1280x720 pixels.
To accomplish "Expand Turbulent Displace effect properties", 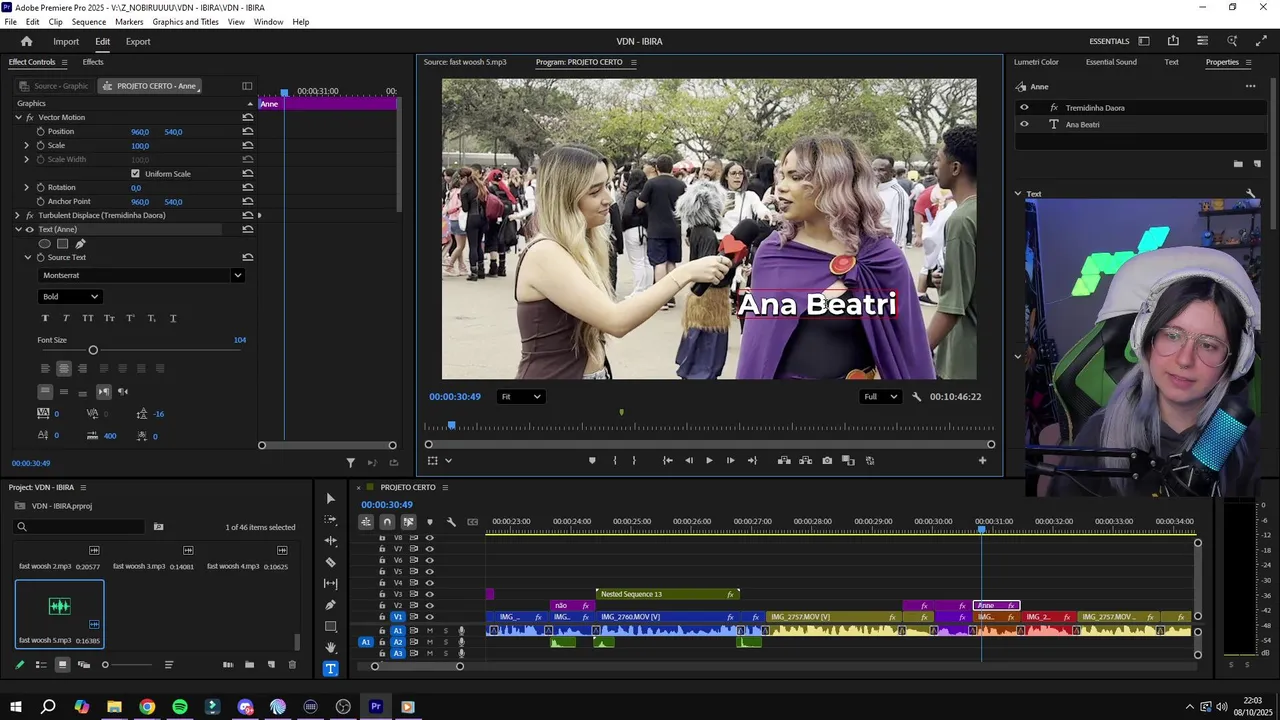I will point(17,216).
